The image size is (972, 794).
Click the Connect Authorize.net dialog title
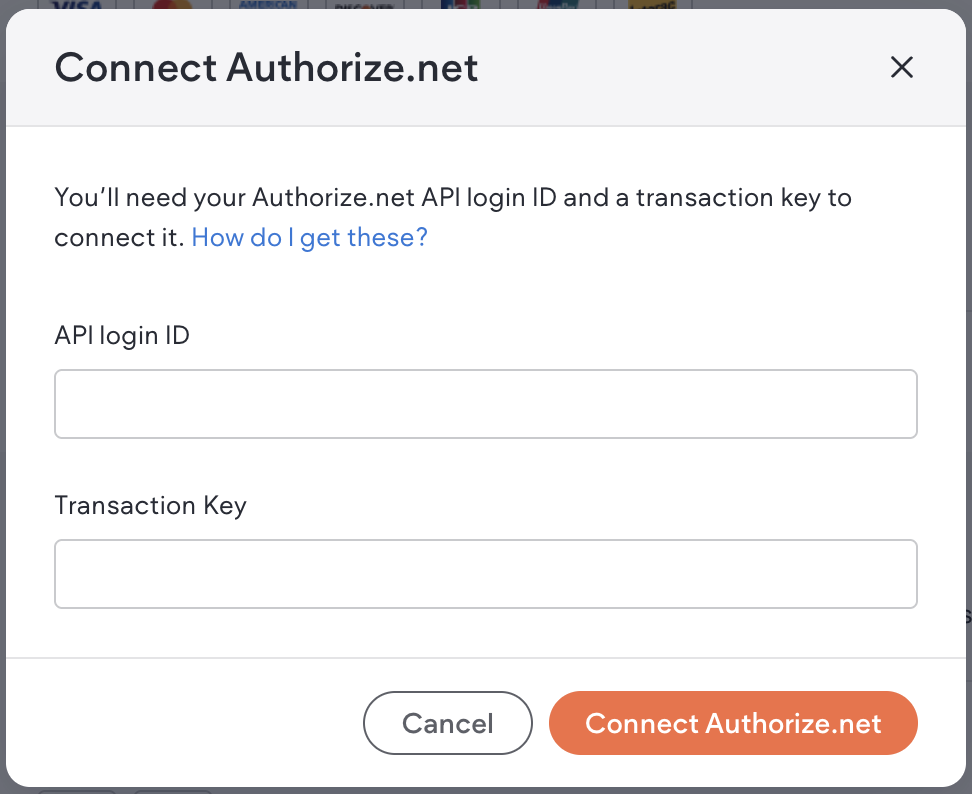tap(266, 68)
